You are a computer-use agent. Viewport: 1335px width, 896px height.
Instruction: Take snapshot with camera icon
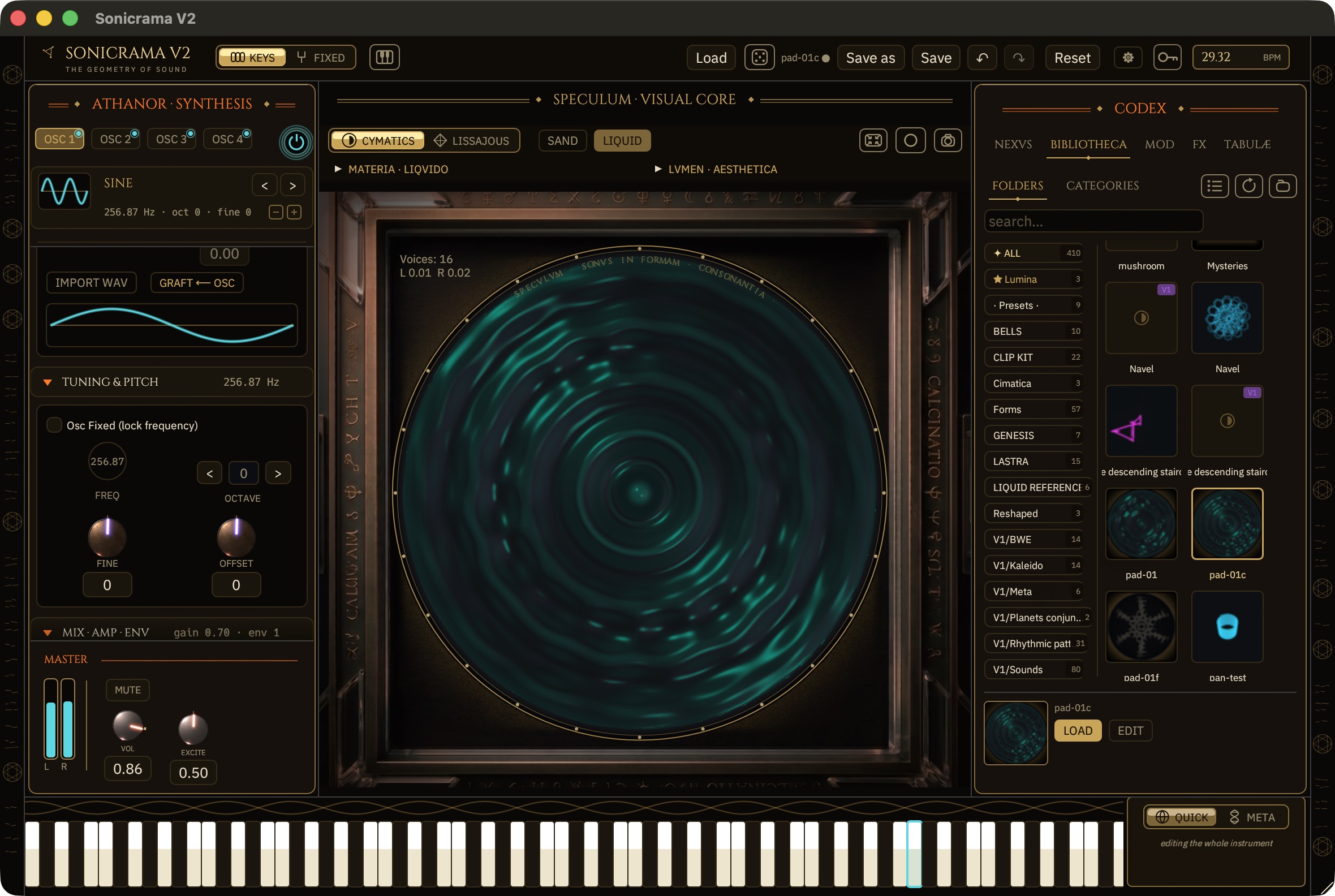(948, 141)
